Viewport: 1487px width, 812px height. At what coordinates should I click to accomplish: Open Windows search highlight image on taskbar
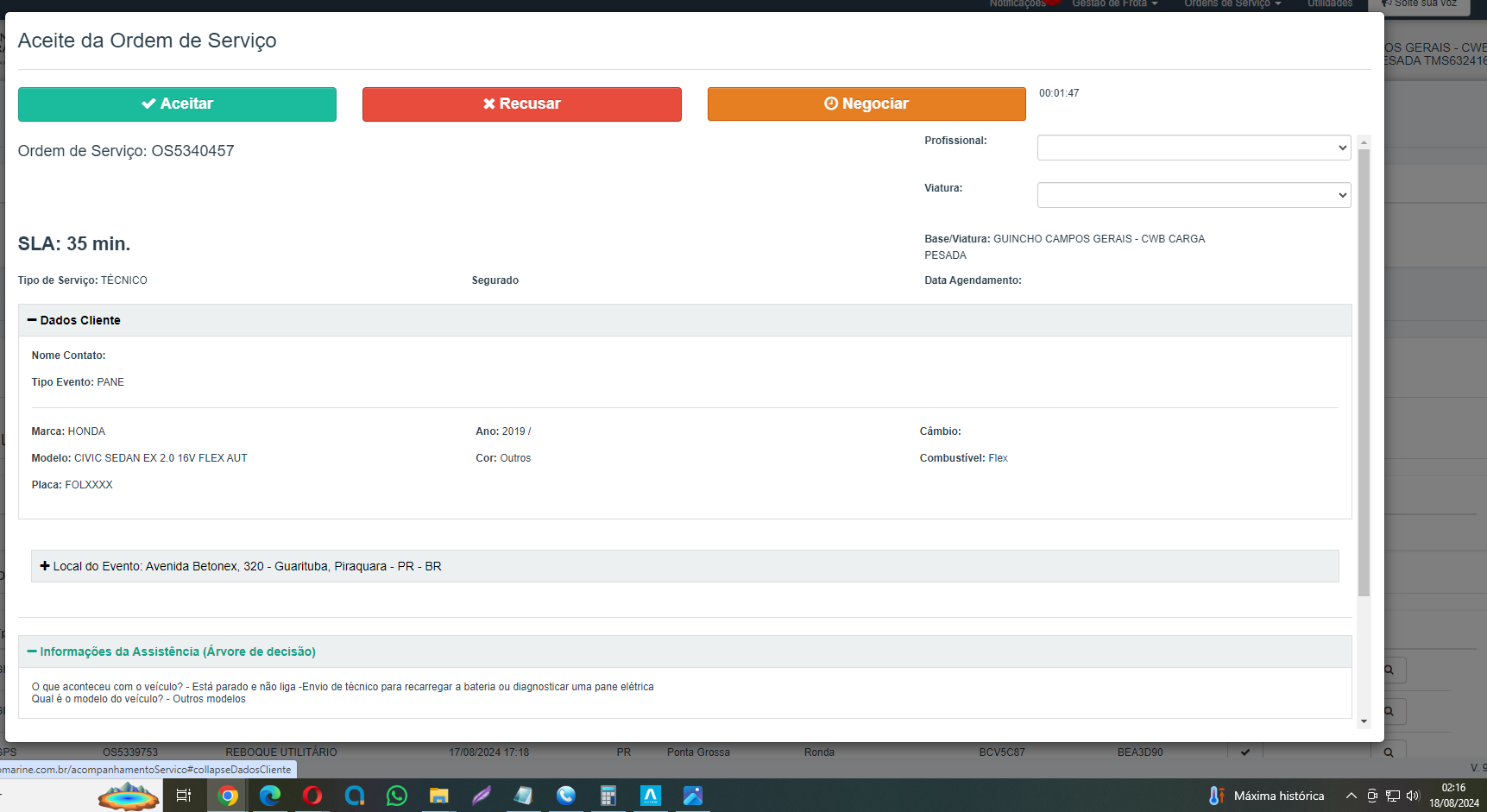[129, 796]
